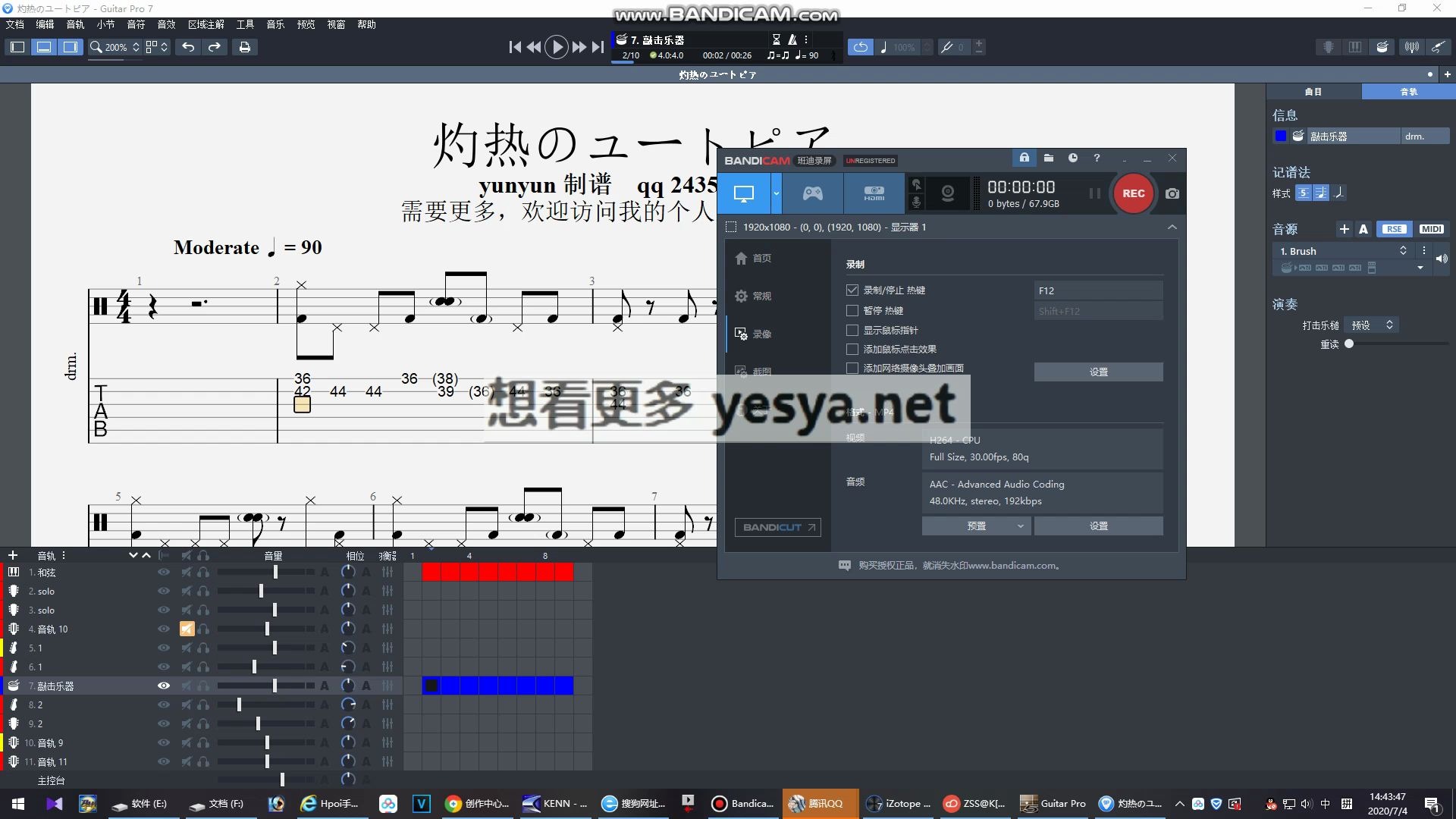1456x819 pixels.
Task: Open the iZotope taskbar app
Action: (x=898, y=803)
